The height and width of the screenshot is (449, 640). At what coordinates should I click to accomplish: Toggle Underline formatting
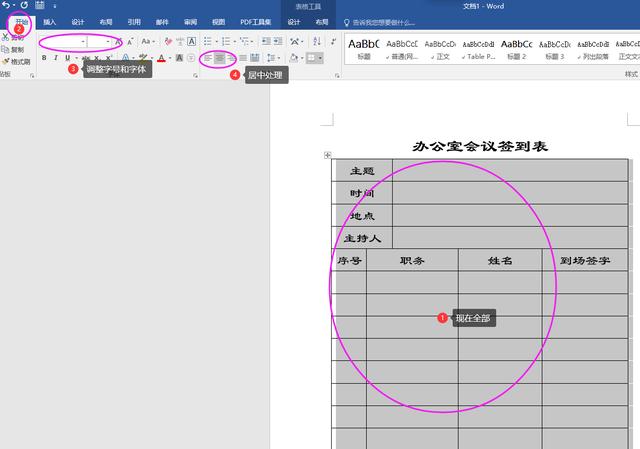[x=68, y=58]
